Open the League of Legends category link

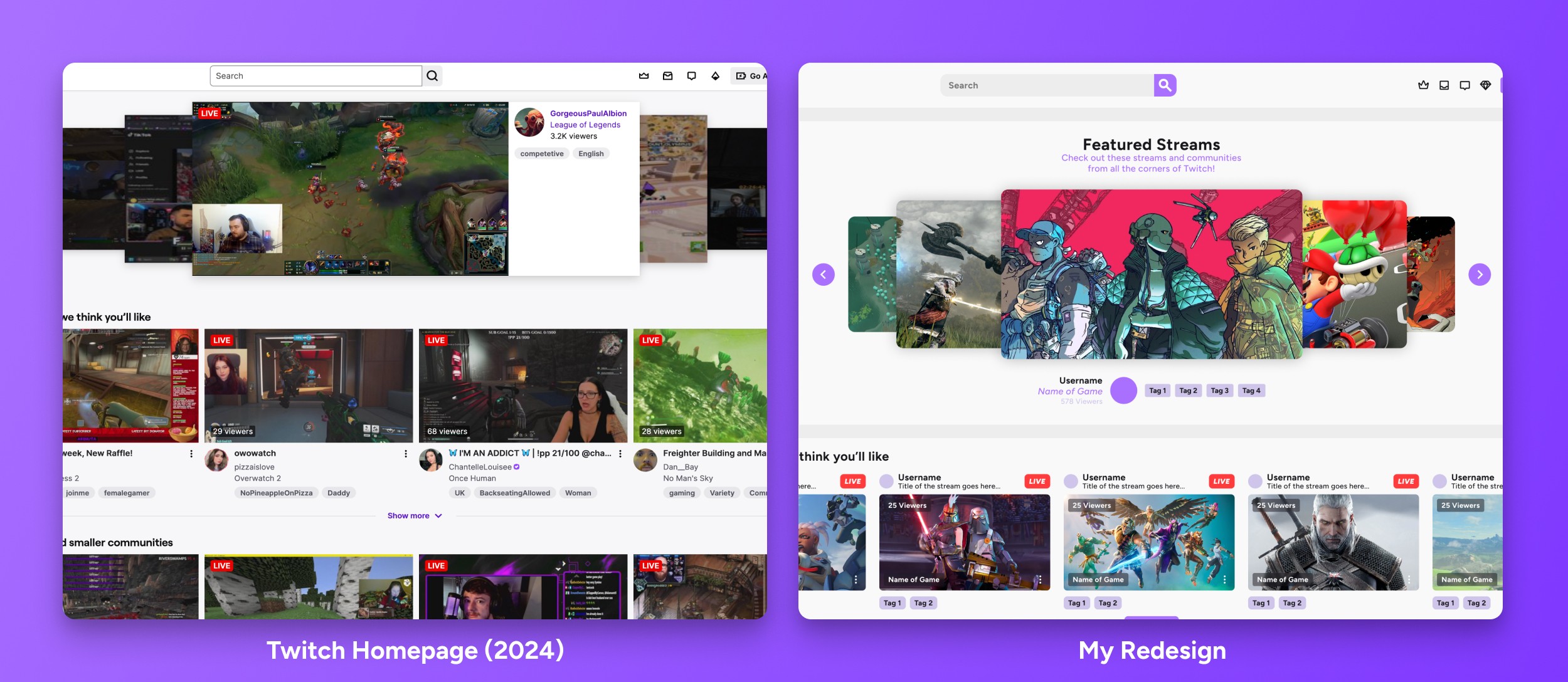coord(585,125)
